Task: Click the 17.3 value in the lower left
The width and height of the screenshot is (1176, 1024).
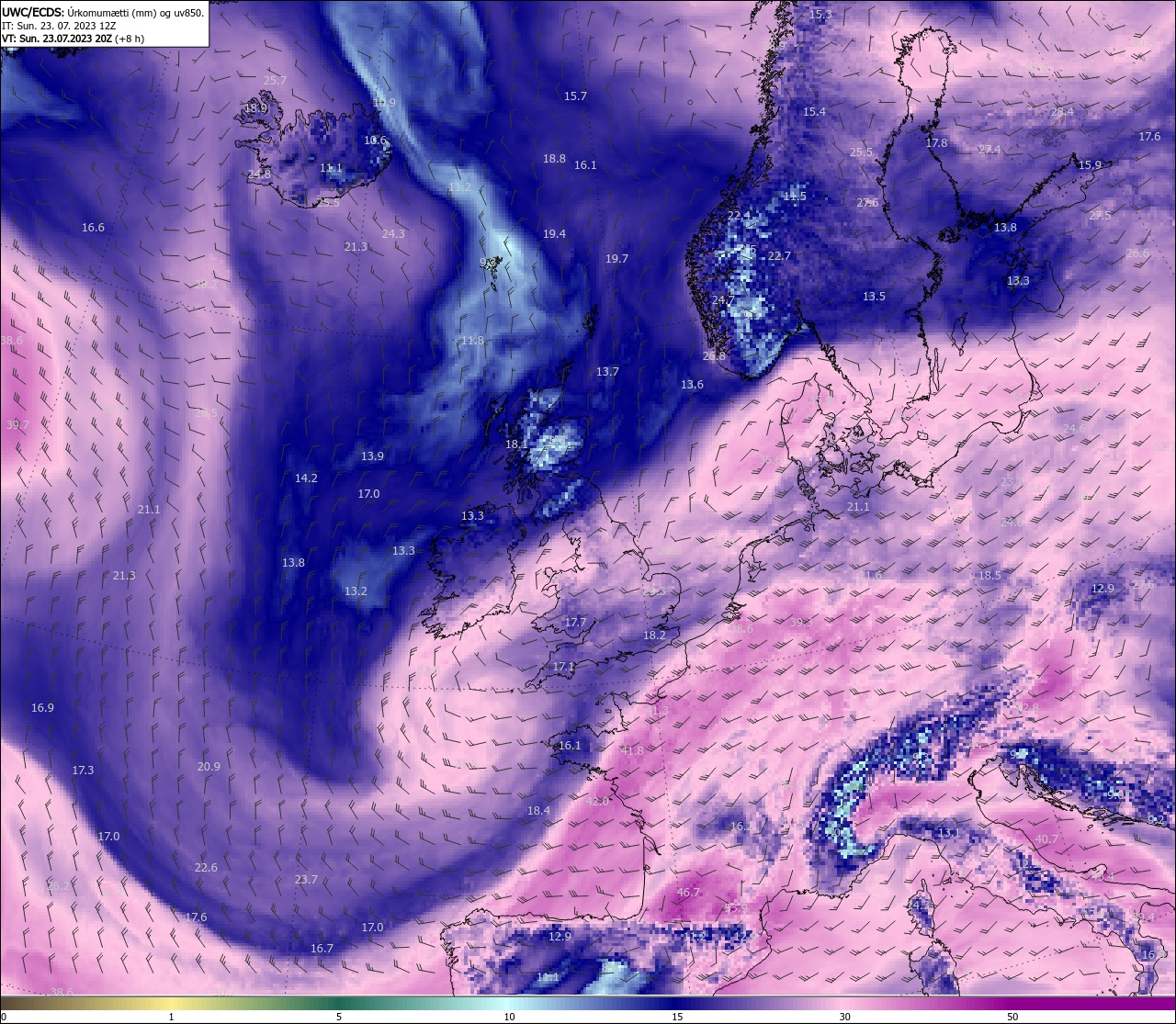Action: click(x=83, y=771)
